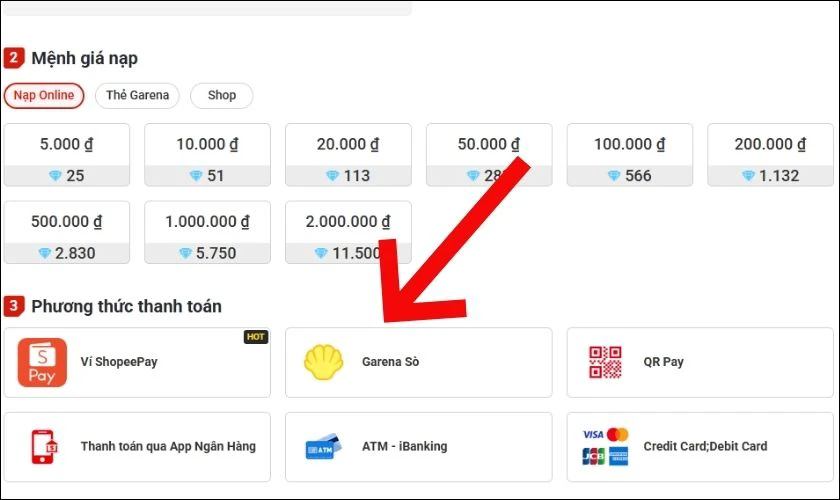The image size is (840, 500).
Task: Pick the 200.000 đ top-up package
Action: point(770,145)
